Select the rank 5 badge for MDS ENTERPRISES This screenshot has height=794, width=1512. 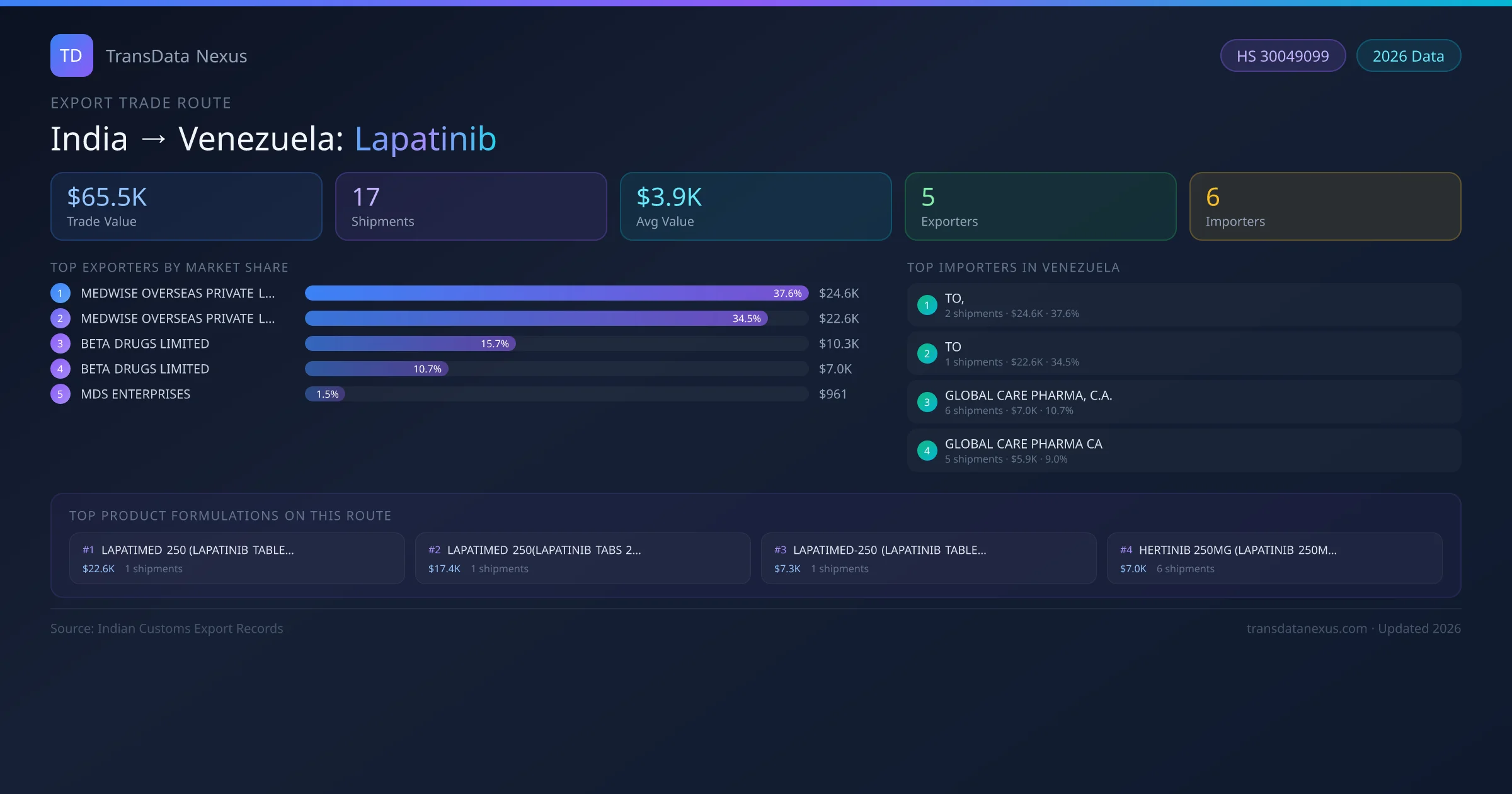(60, 394)
